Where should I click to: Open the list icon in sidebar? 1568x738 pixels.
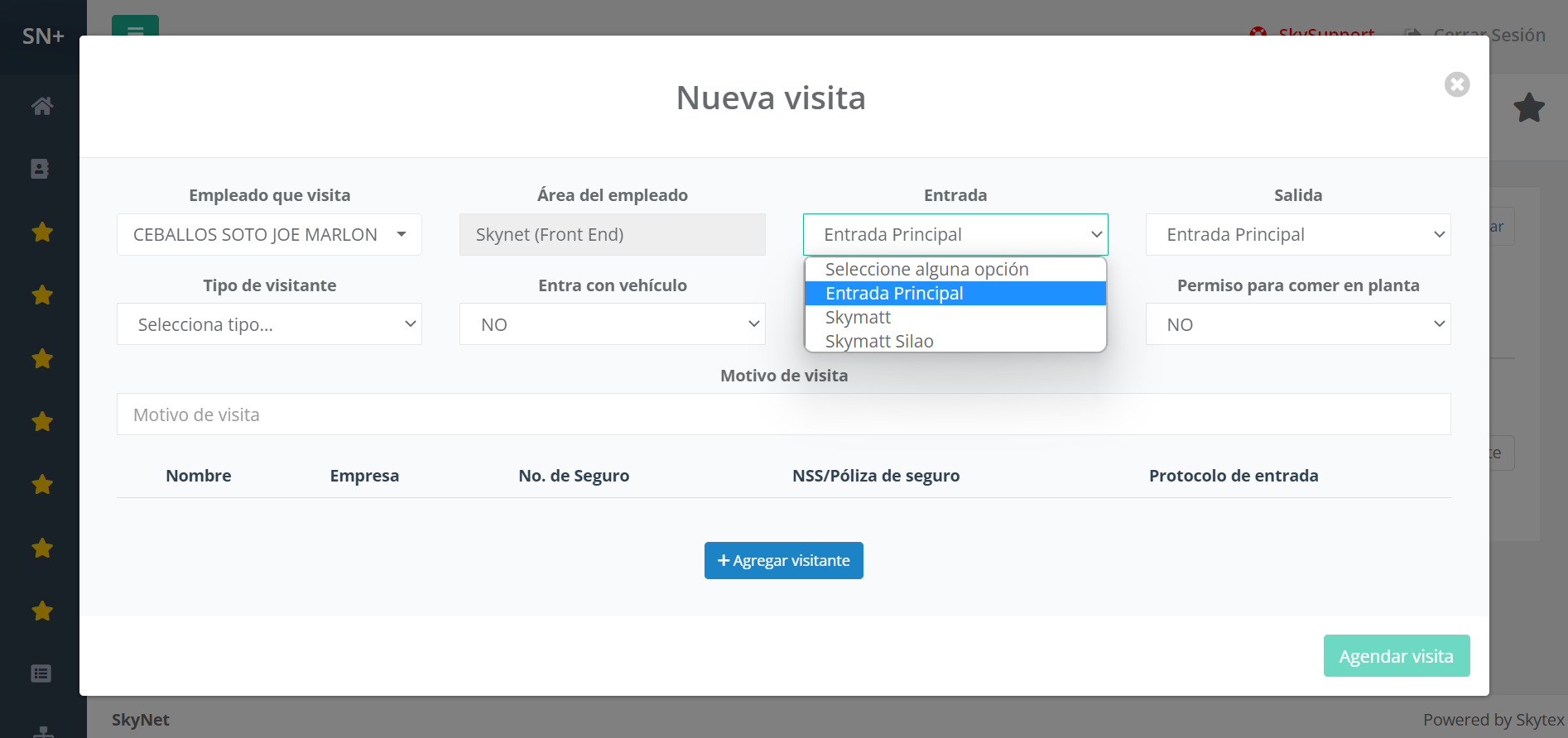pyautogui.click(x=41, y=673)
